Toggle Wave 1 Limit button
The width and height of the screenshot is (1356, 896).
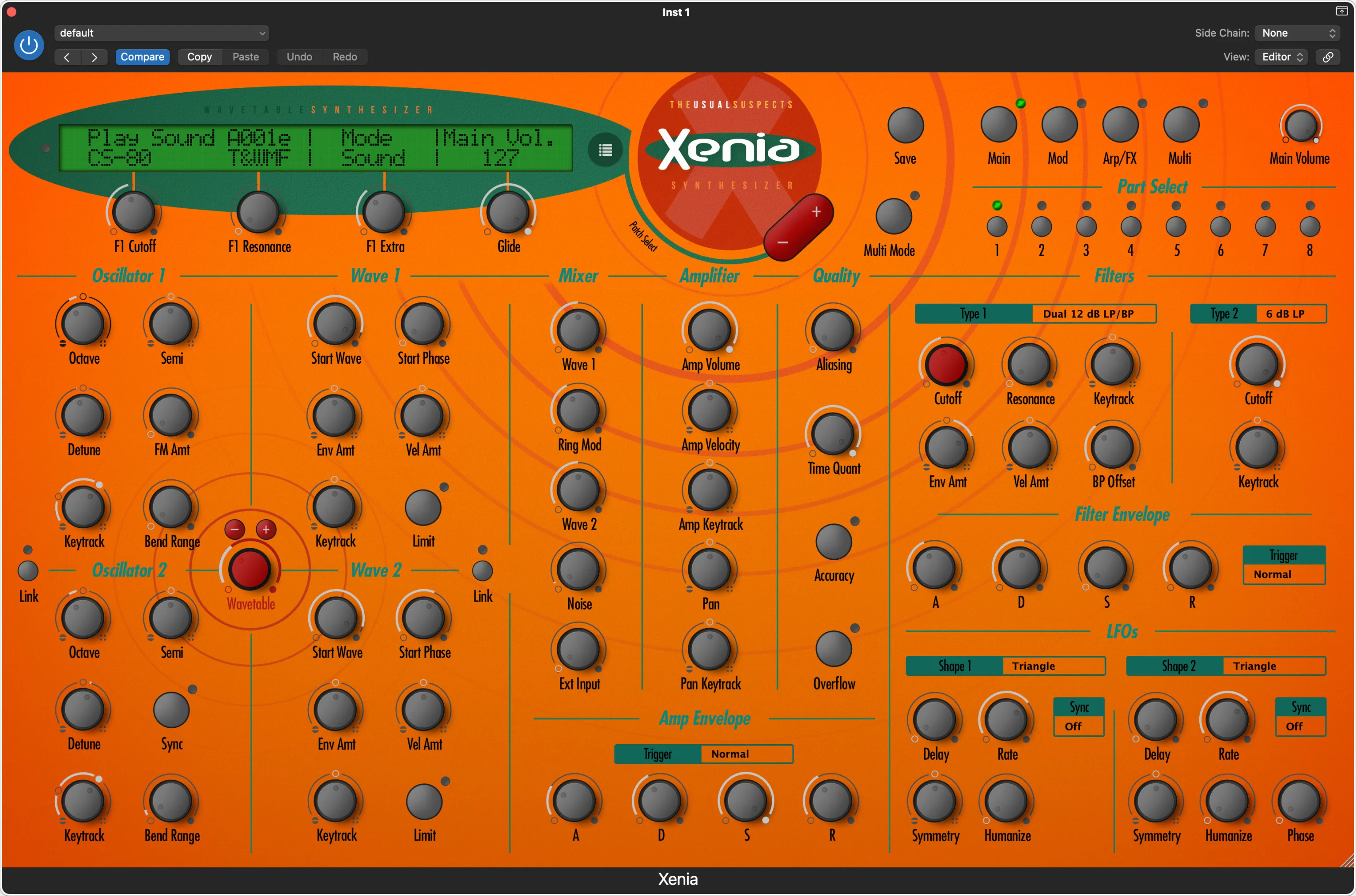tap(423, 508)
